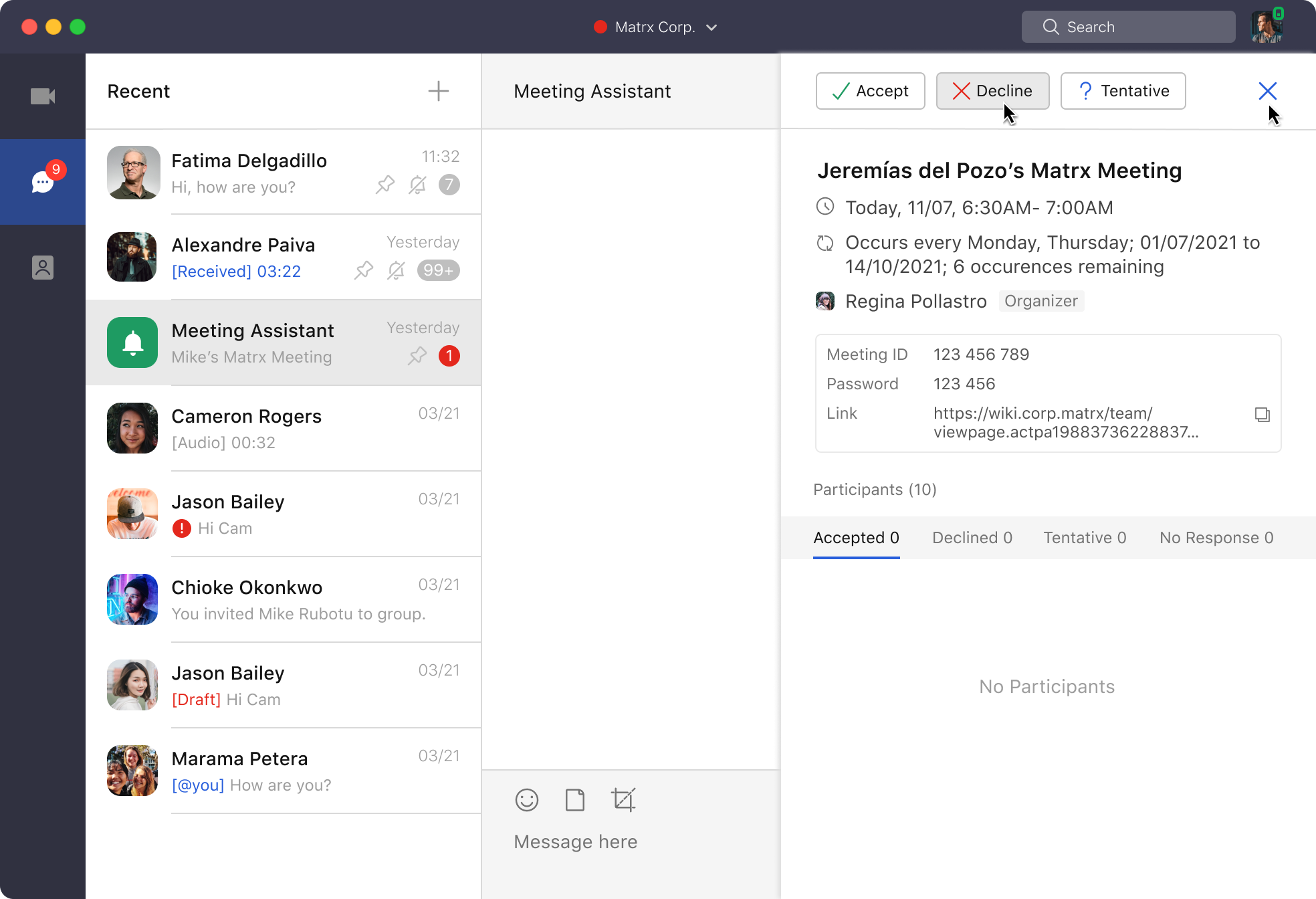Switch to the Declined 0 tab
This screenshot has height=899, width=1316.
(972, 538)
